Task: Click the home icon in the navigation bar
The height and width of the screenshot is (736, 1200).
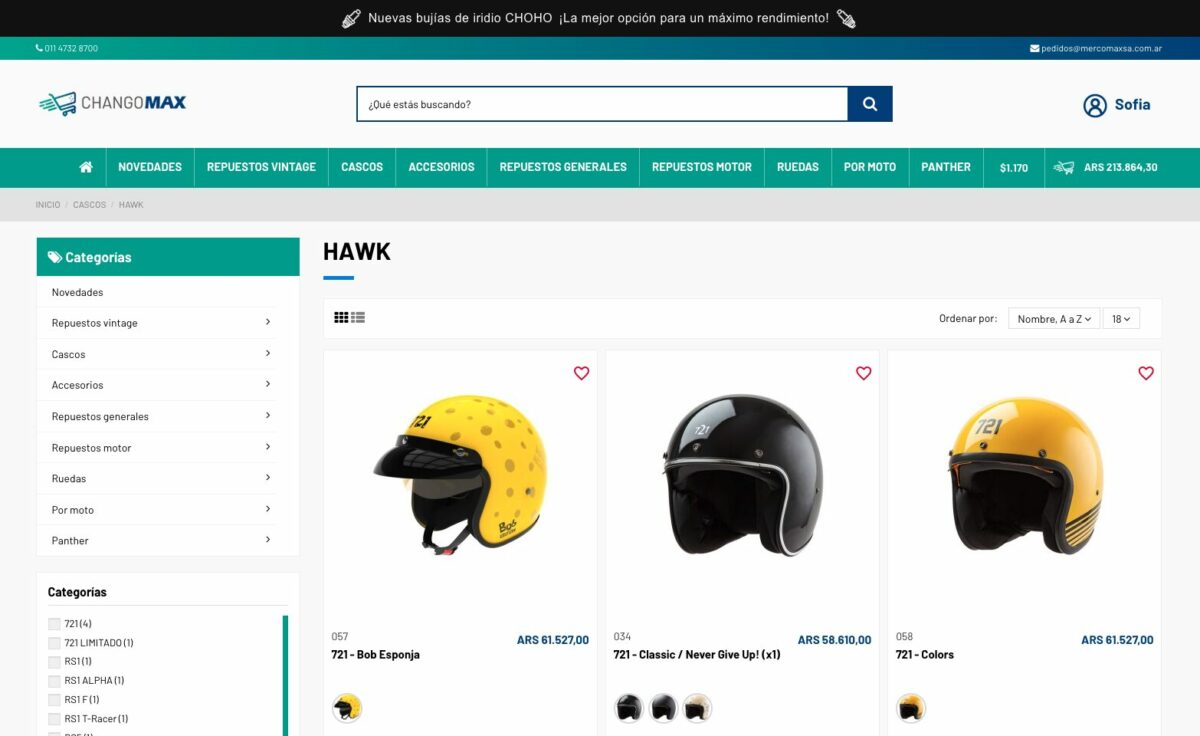Action: (x=86, y=167)
